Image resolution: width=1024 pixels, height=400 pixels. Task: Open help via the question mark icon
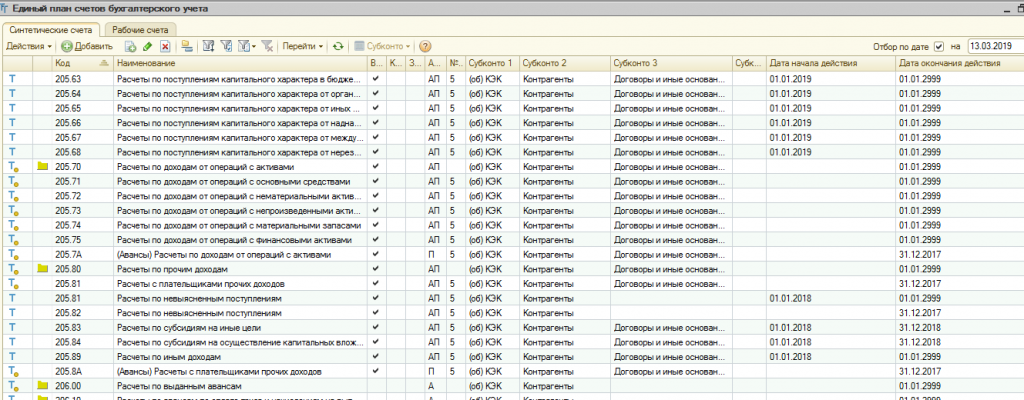[x=425, y=46]
